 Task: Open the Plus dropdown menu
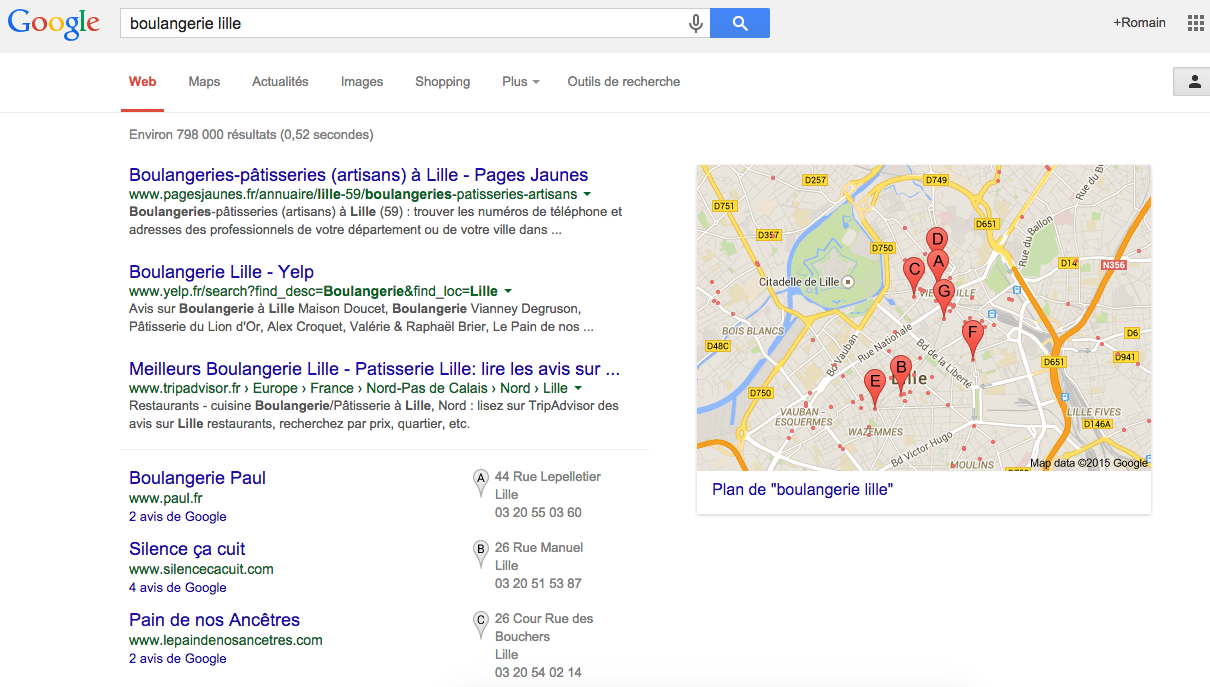point(521,82)
